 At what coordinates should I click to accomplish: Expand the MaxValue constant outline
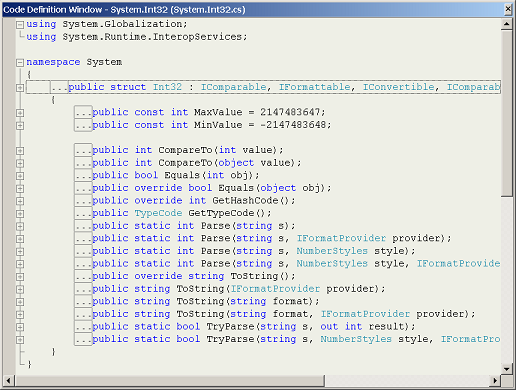click(20, 113)
